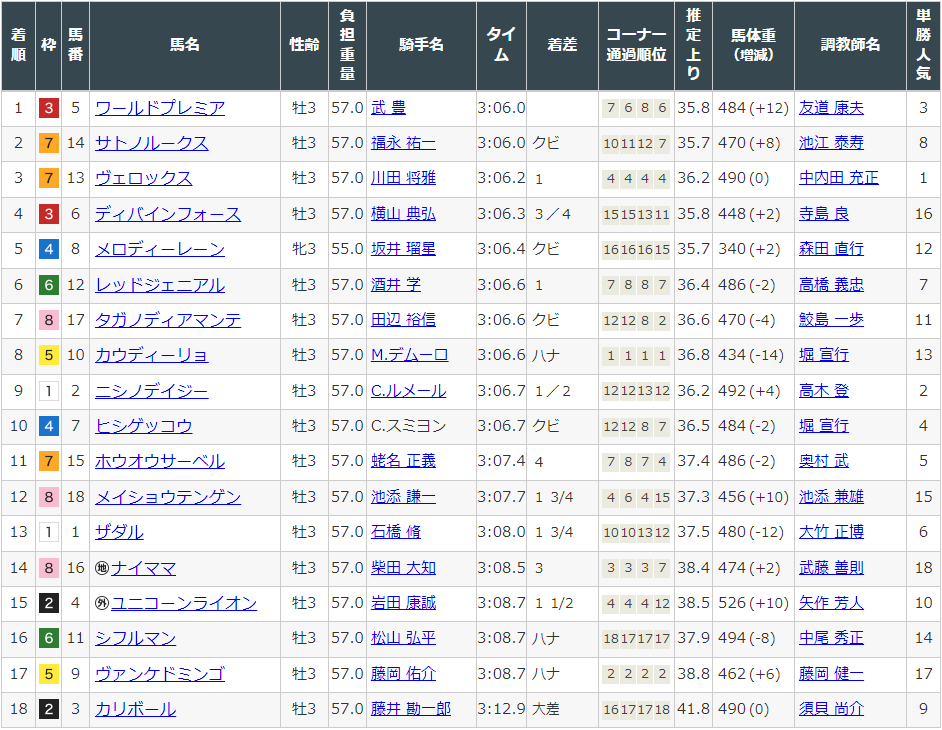Open trainer 中尾 秀正 page
The image size is (942, 730).
tap(831, 638)
